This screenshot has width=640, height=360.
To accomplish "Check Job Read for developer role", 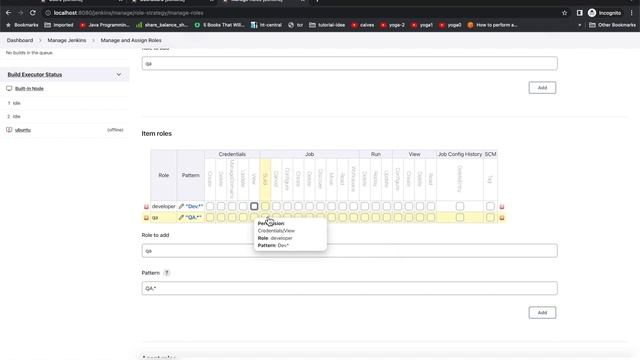I will 342,207.
